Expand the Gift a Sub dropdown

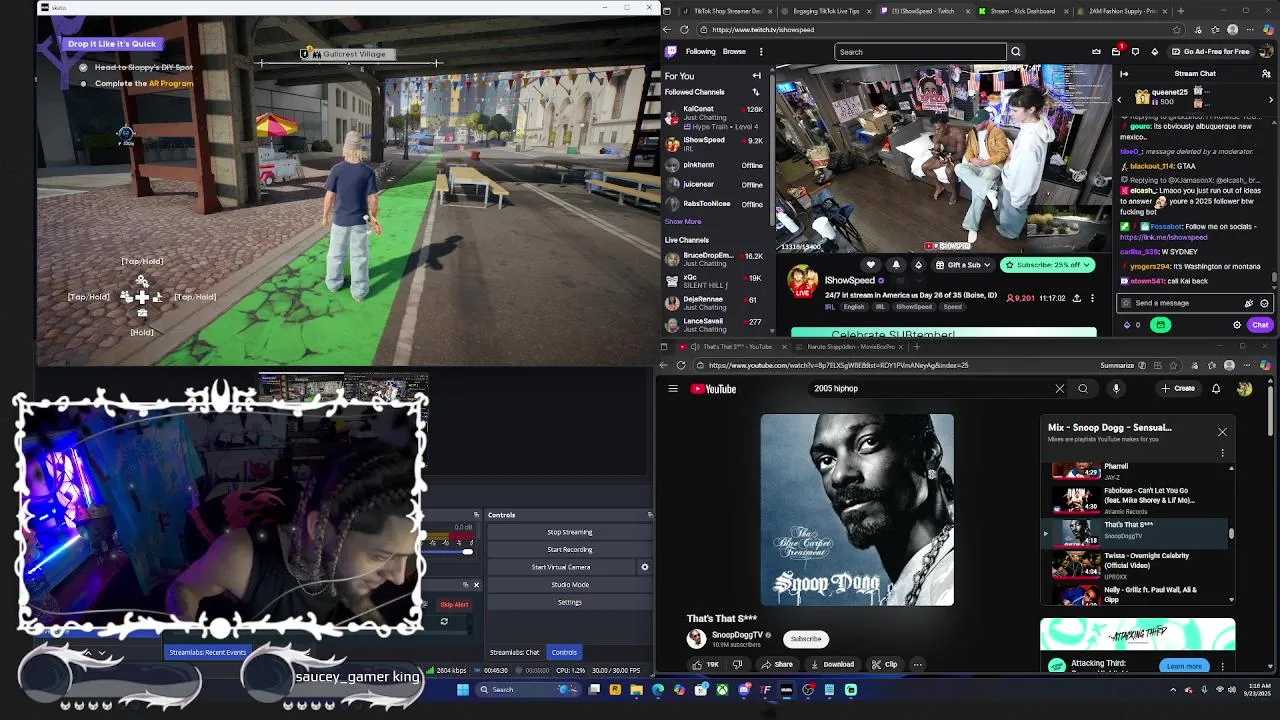[x=961, y=265]
